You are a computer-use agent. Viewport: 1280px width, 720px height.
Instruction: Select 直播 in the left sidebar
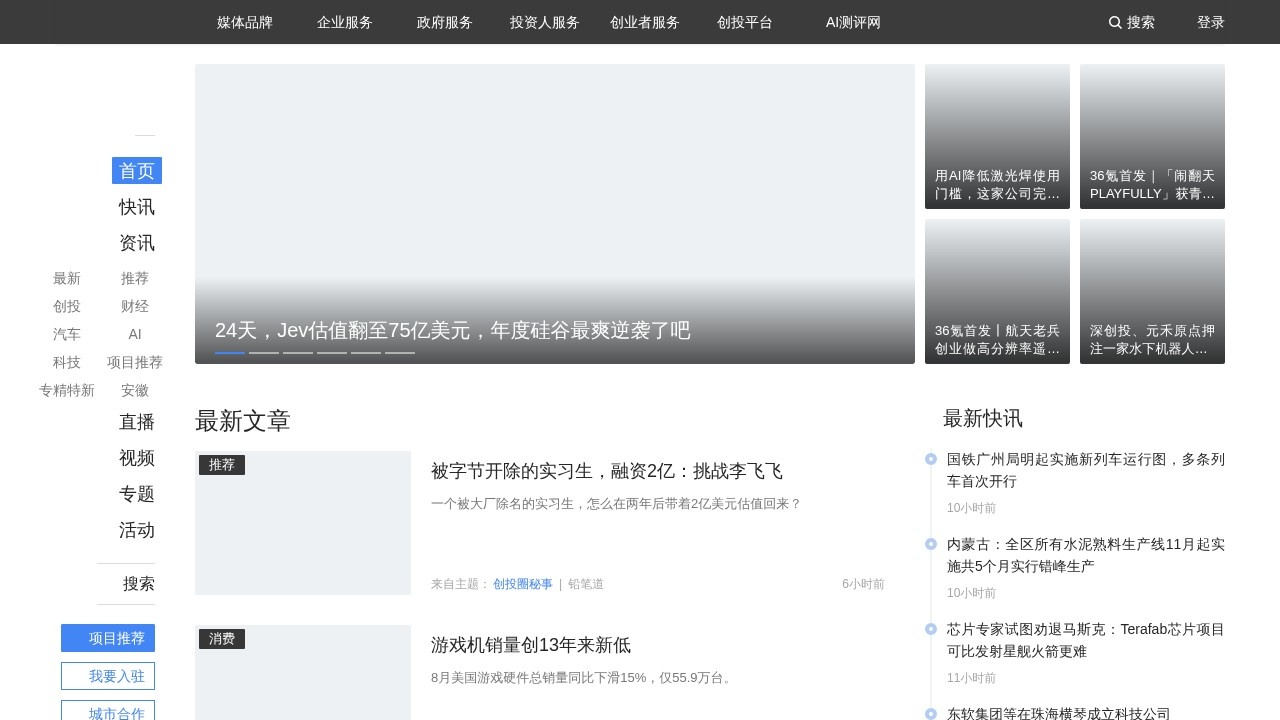(x=137, y=422)
